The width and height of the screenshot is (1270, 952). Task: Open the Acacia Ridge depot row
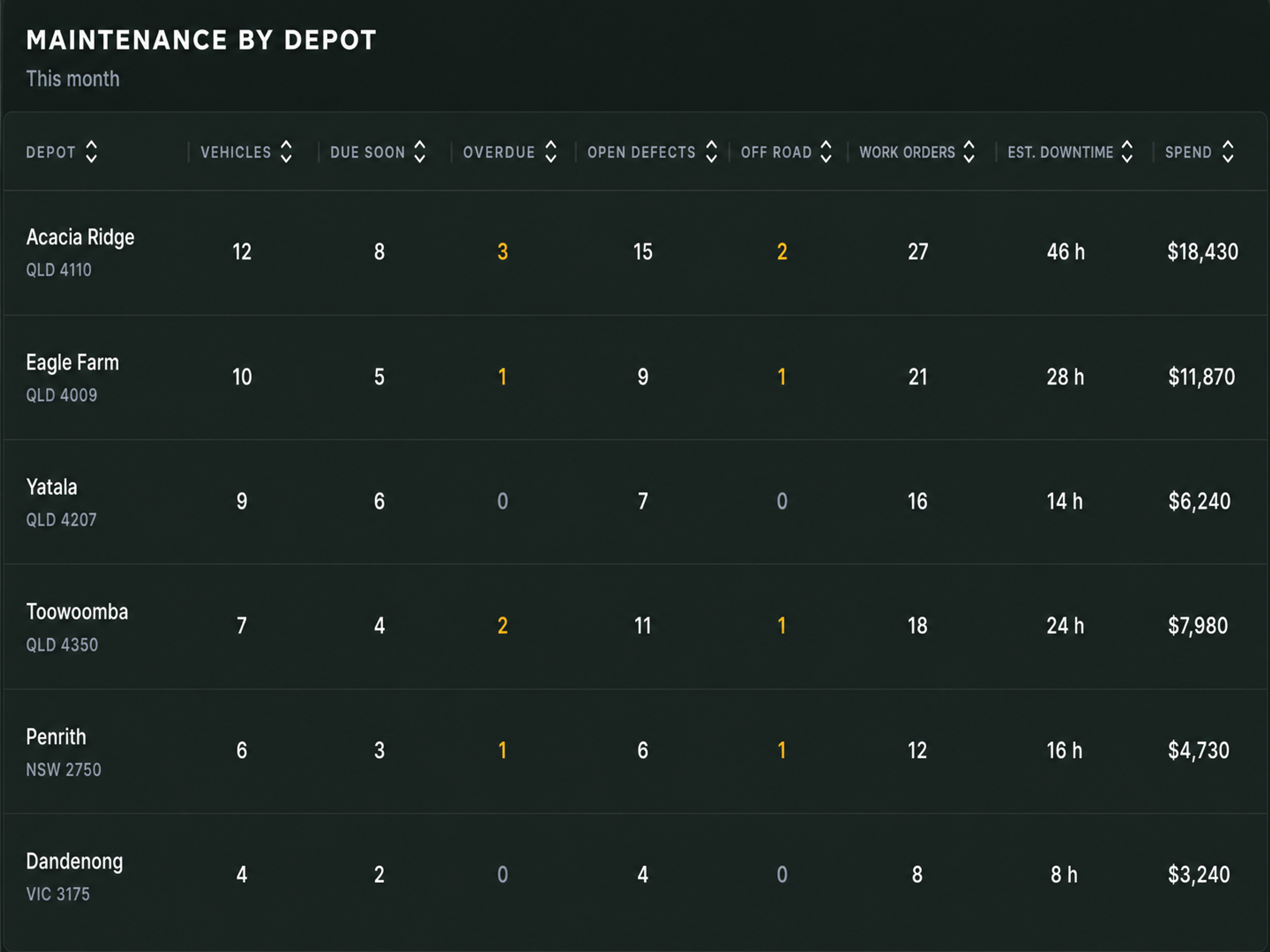pyautogui.click(x=635, y=253)
